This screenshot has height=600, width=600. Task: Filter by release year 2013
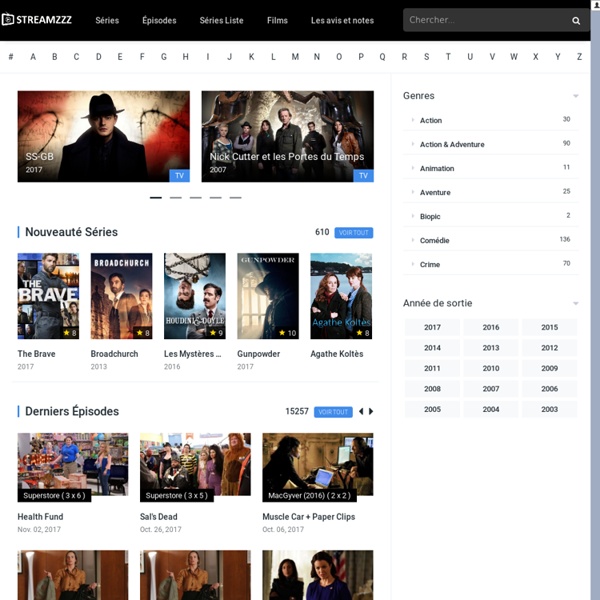pos(491,348)
